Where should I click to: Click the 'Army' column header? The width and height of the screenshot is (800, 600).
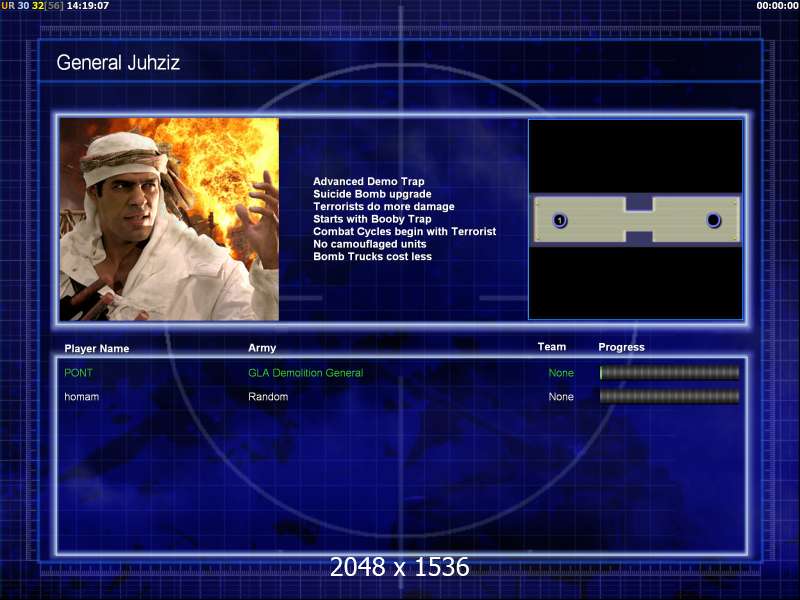(262, 348)
